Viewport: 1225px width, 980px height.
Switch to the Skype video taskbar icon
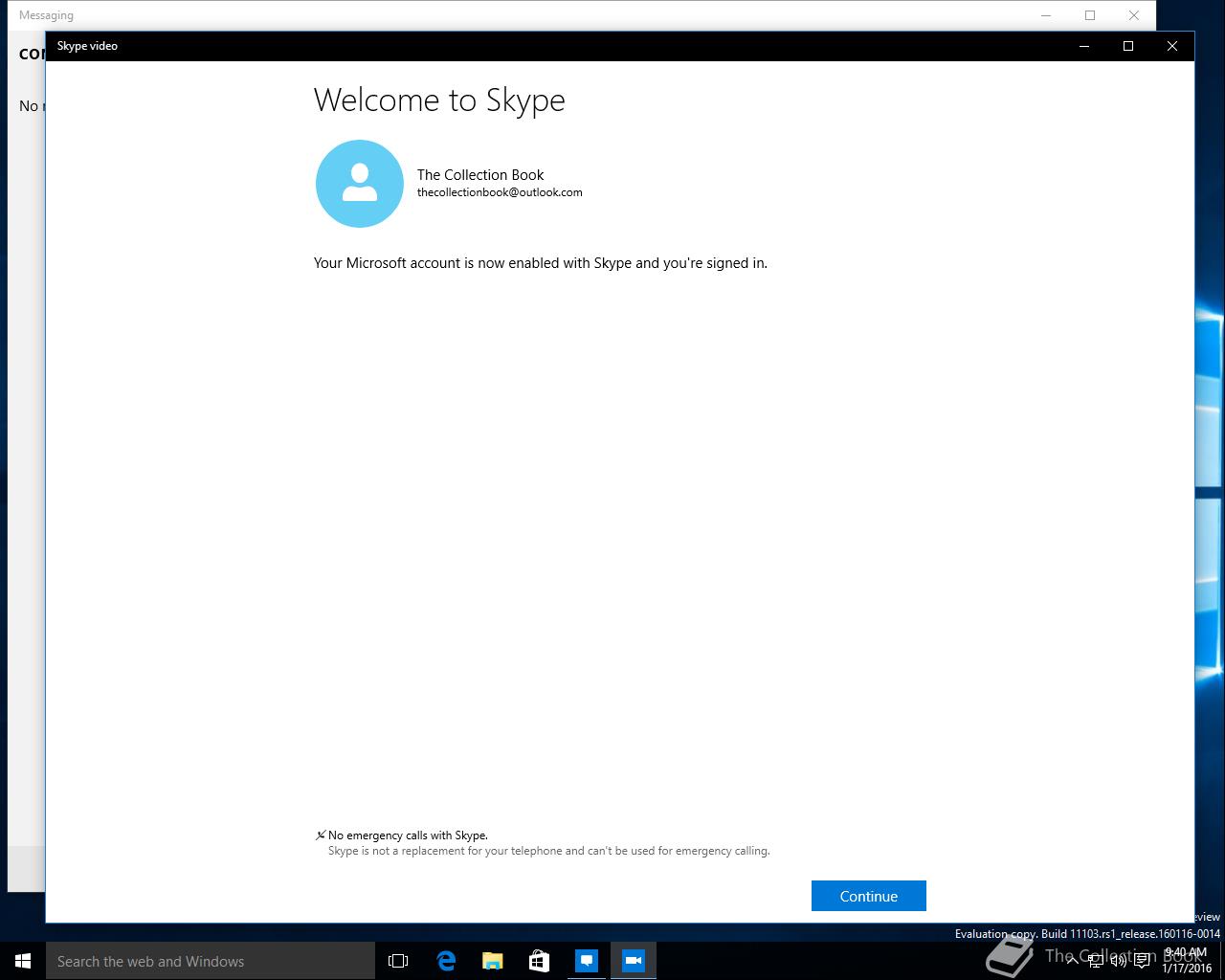tap(634, 961)
